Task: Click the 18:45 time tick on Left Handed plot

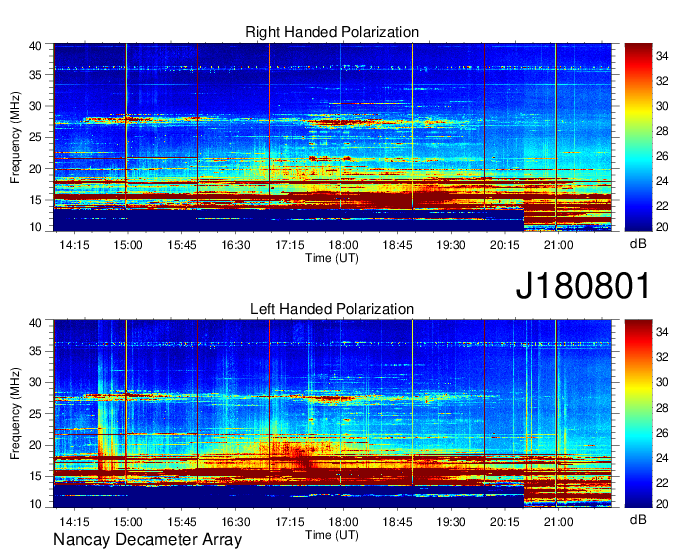Action: (397, 522)
